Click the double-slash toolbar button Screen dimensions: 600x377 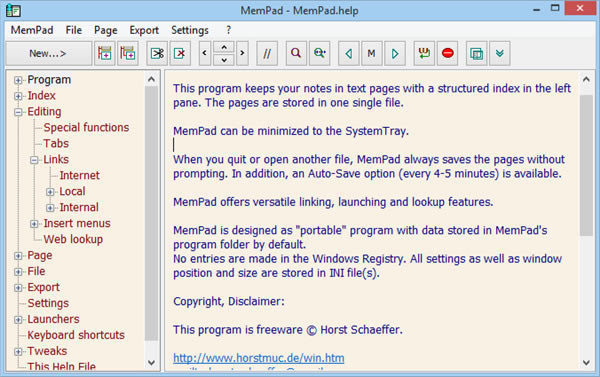click(x=267, y=53)
